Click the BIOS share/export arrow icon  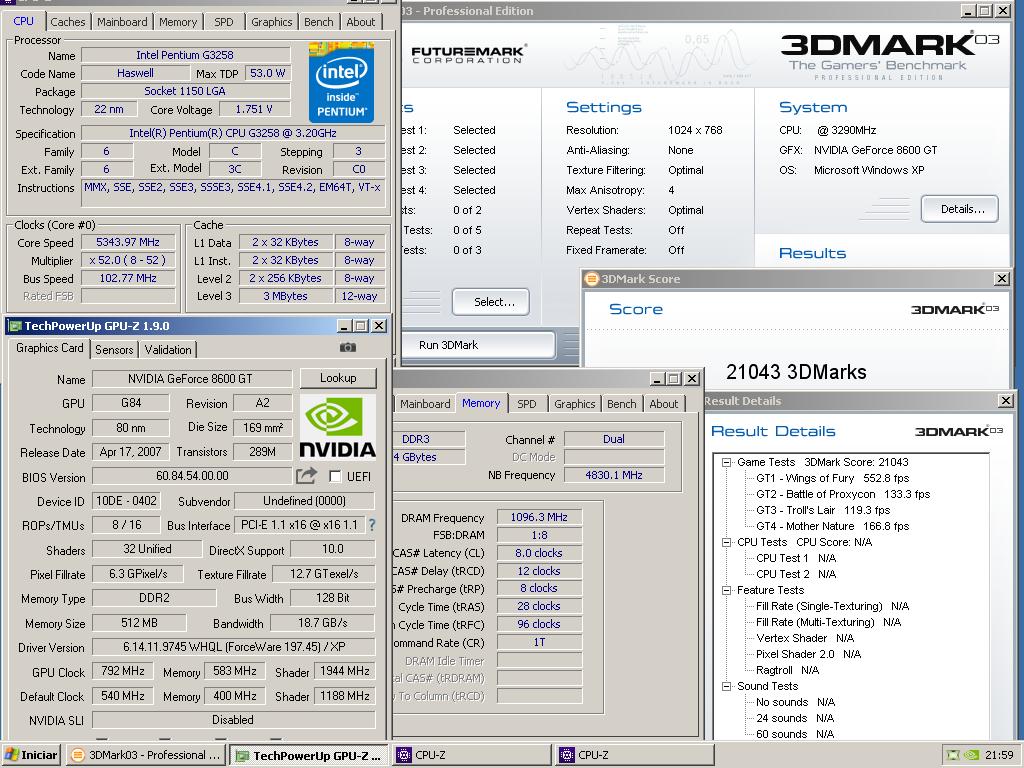coord(306,476)
